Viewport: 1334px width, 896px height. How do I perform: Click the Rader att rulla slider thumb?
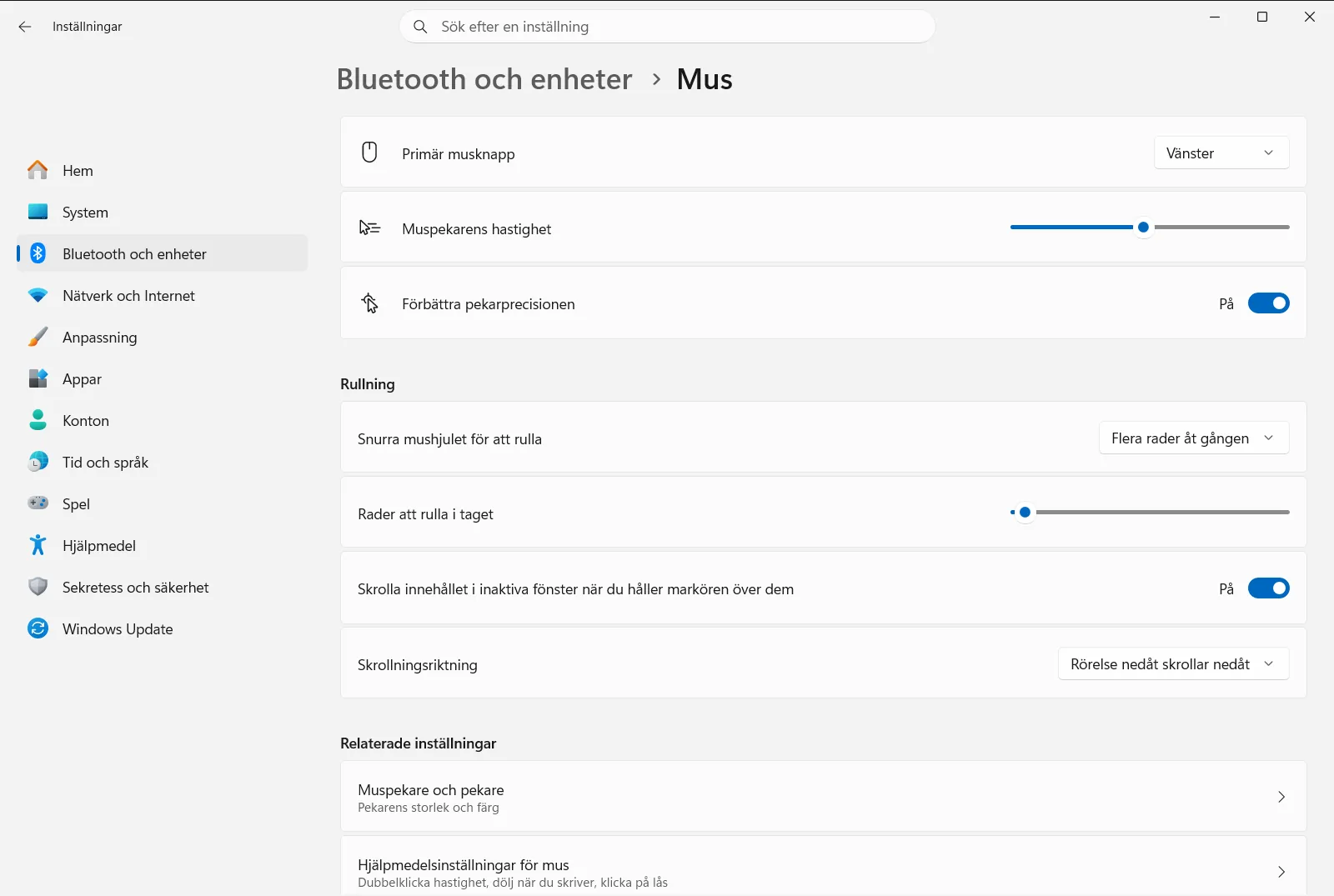click(1025, 512)
